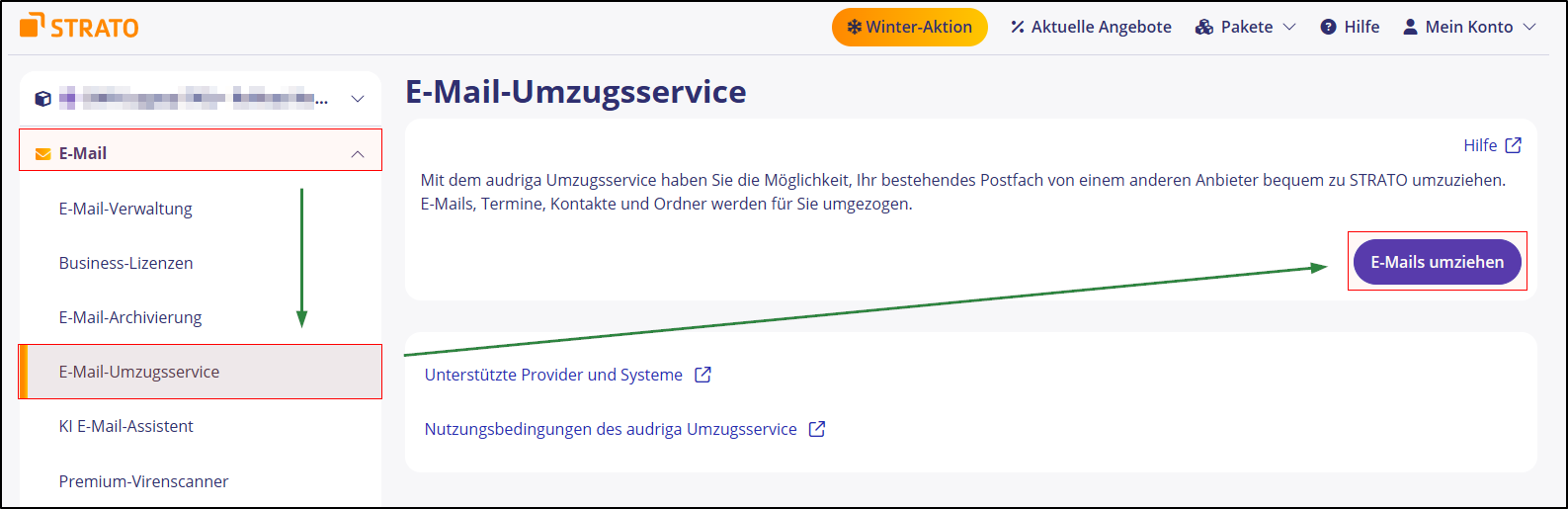Expand the blurred package selector chevron
The width and height of the screenshot is (1568, 509).
click(x=358, y=99)
